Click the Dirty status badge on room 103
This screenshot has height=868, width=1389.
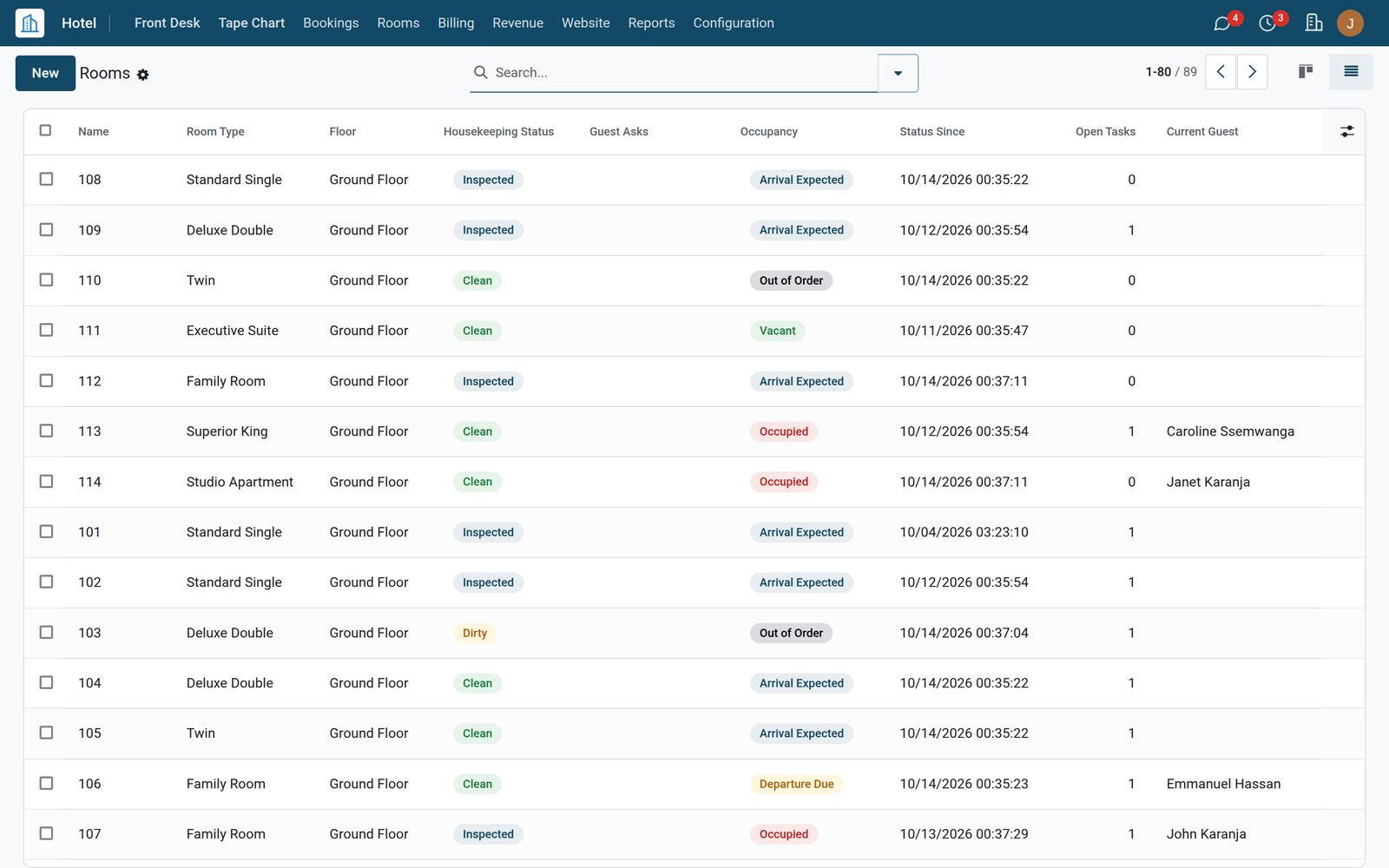coord(475,633)
